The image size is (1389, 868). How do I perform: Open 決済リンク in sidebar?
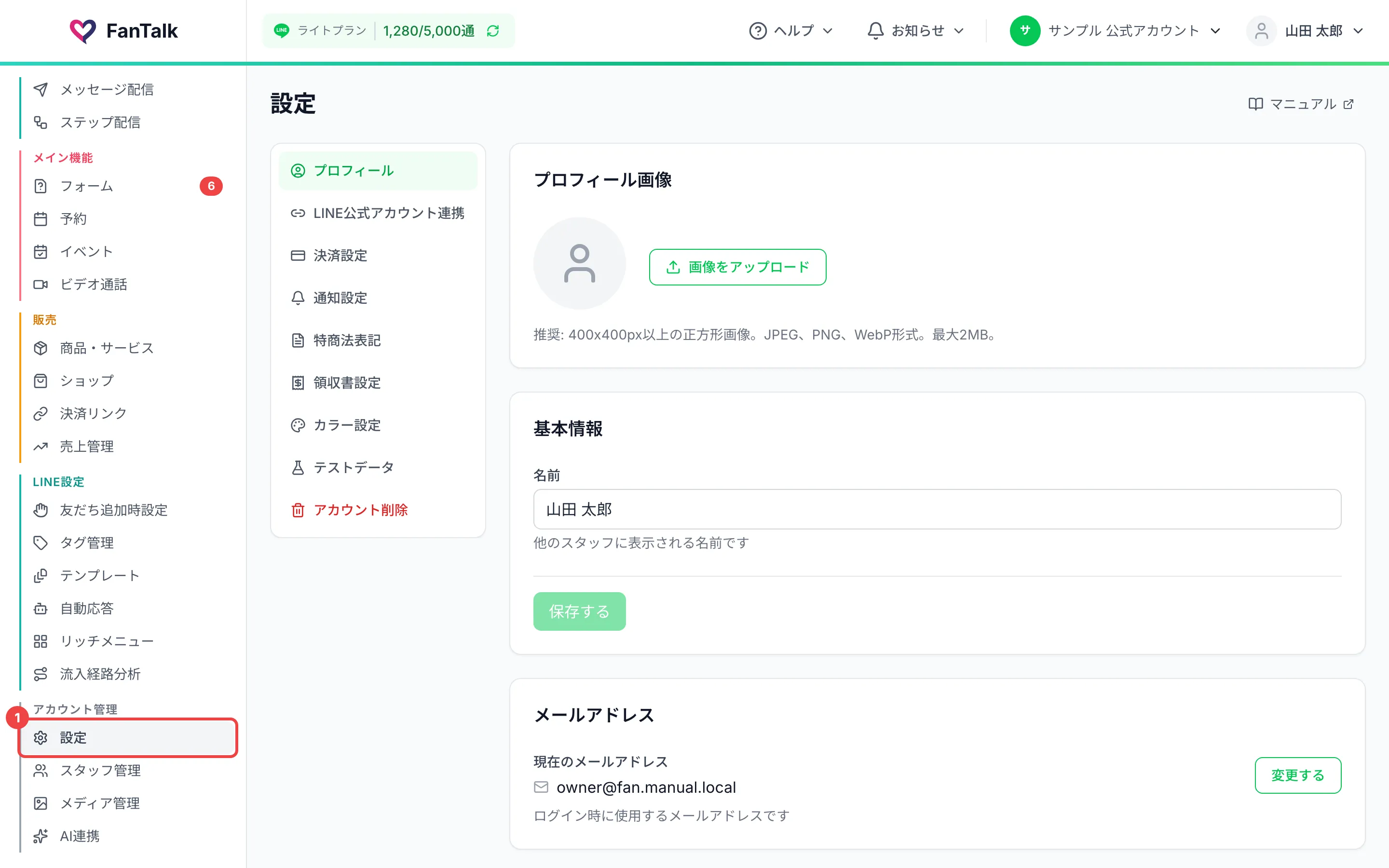click(x=129, y=413)
